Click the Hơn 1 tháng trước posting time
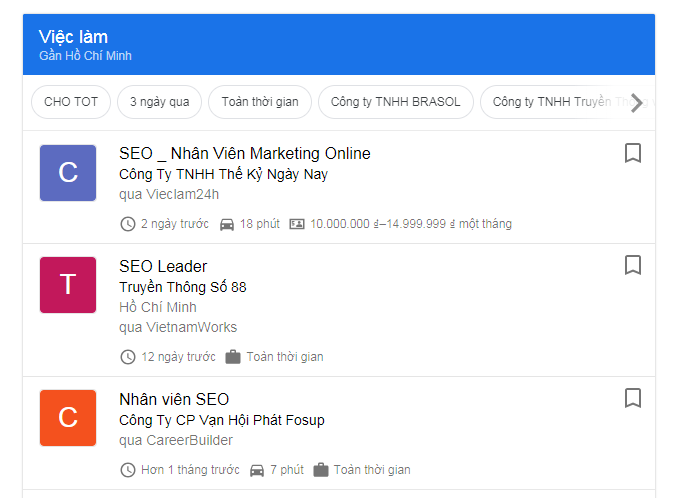688x498 pixels. point(190,469)
